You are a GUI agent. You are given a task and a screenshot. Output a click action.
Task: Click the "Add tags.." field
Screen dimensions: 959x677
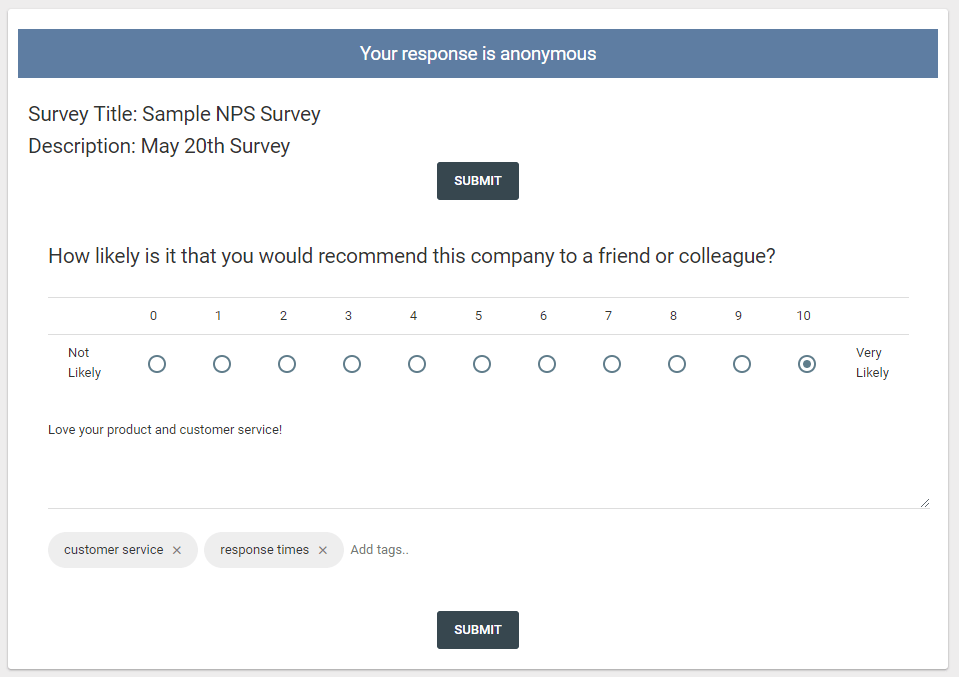click(x=380, y=549)
